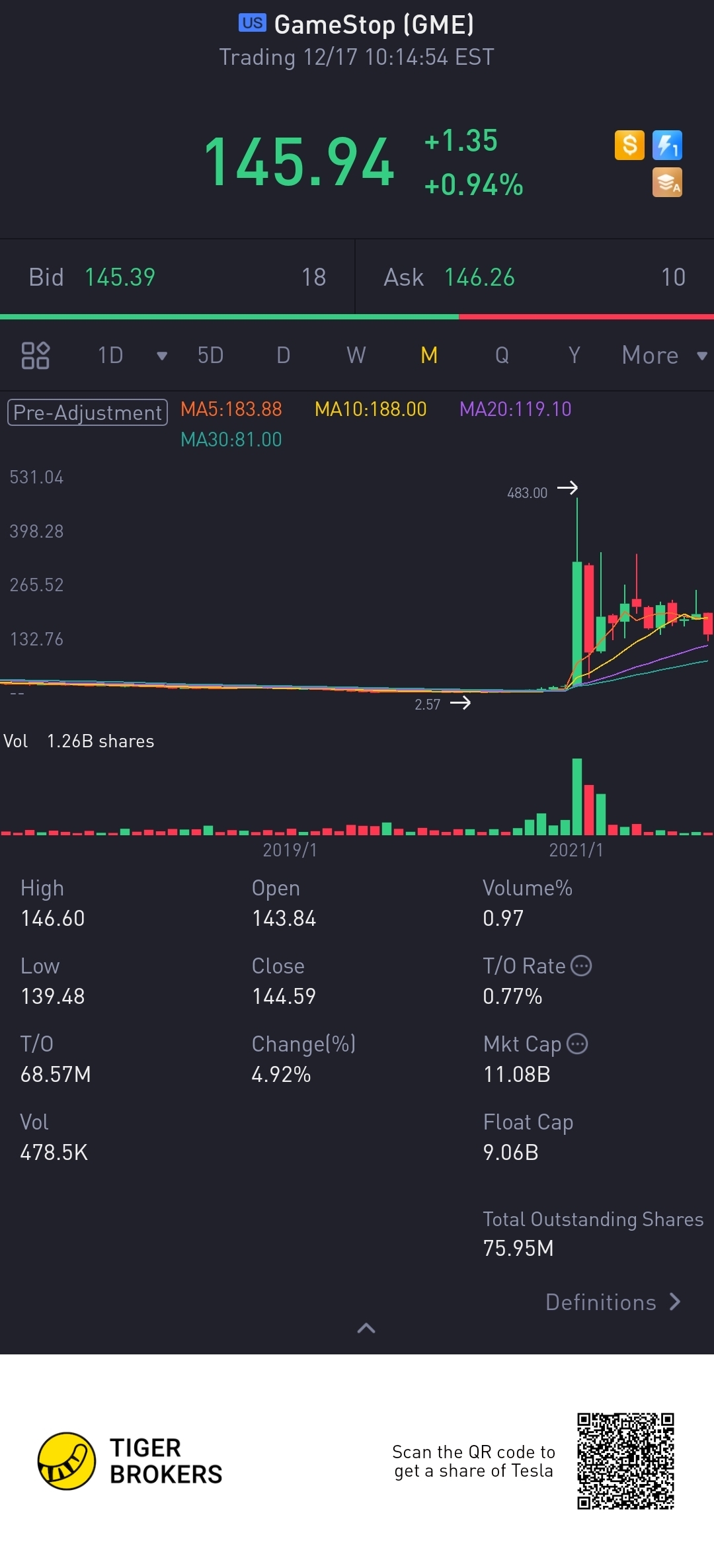The height and width of the screenshot is (1568, 714).
Task: Tap the Scan the QR code promo text
Action: click(473, 1462)
